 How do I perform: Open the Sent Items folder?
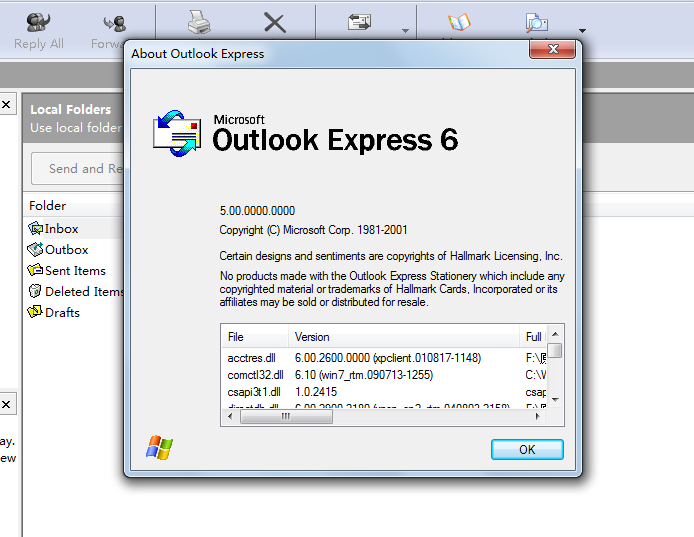tap(75, 270)
